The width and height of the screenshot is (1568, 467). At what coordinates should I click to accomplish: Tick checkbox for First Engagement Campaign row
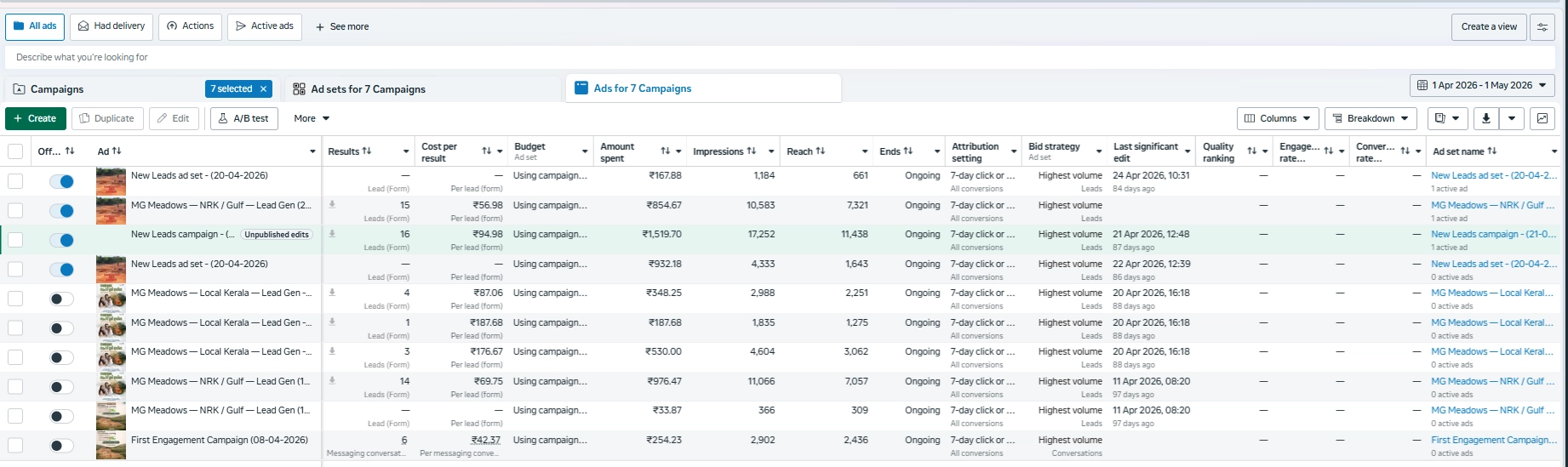[15, 445]
